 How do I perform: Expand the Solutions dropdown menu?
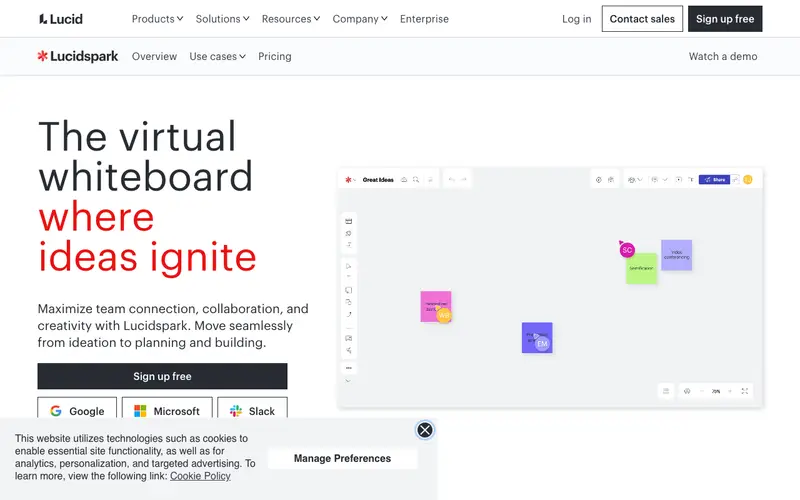pyautogui.click(x=222, y=19)
